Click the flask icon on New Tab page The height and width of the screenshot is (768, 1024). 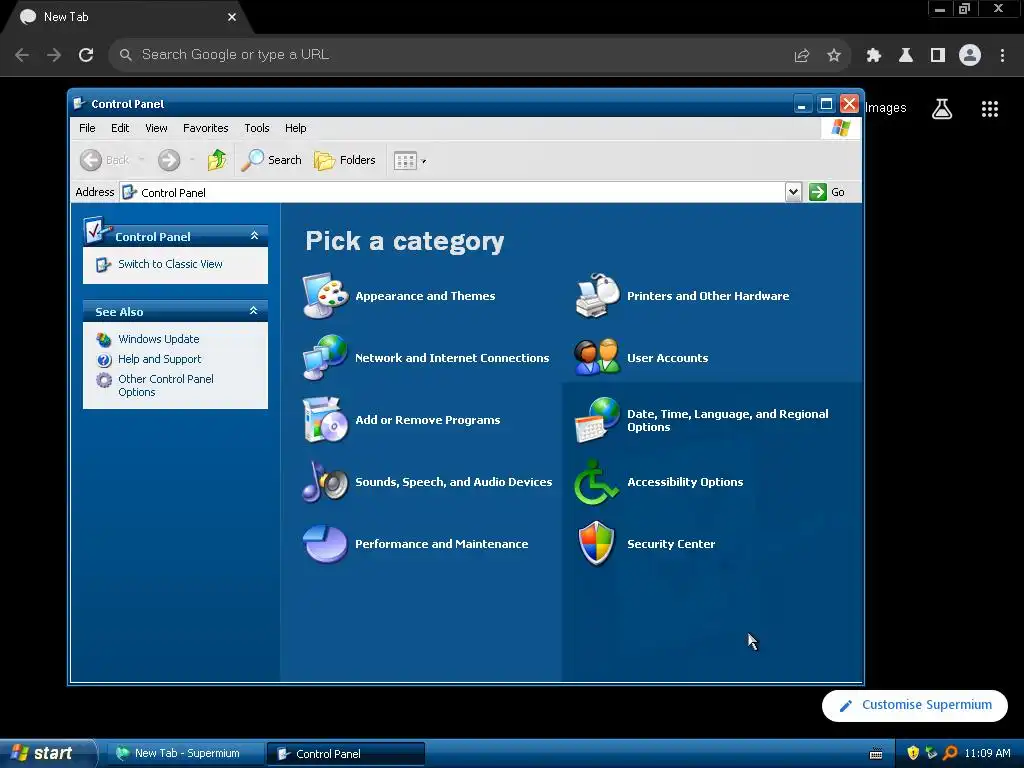[942, 109]
